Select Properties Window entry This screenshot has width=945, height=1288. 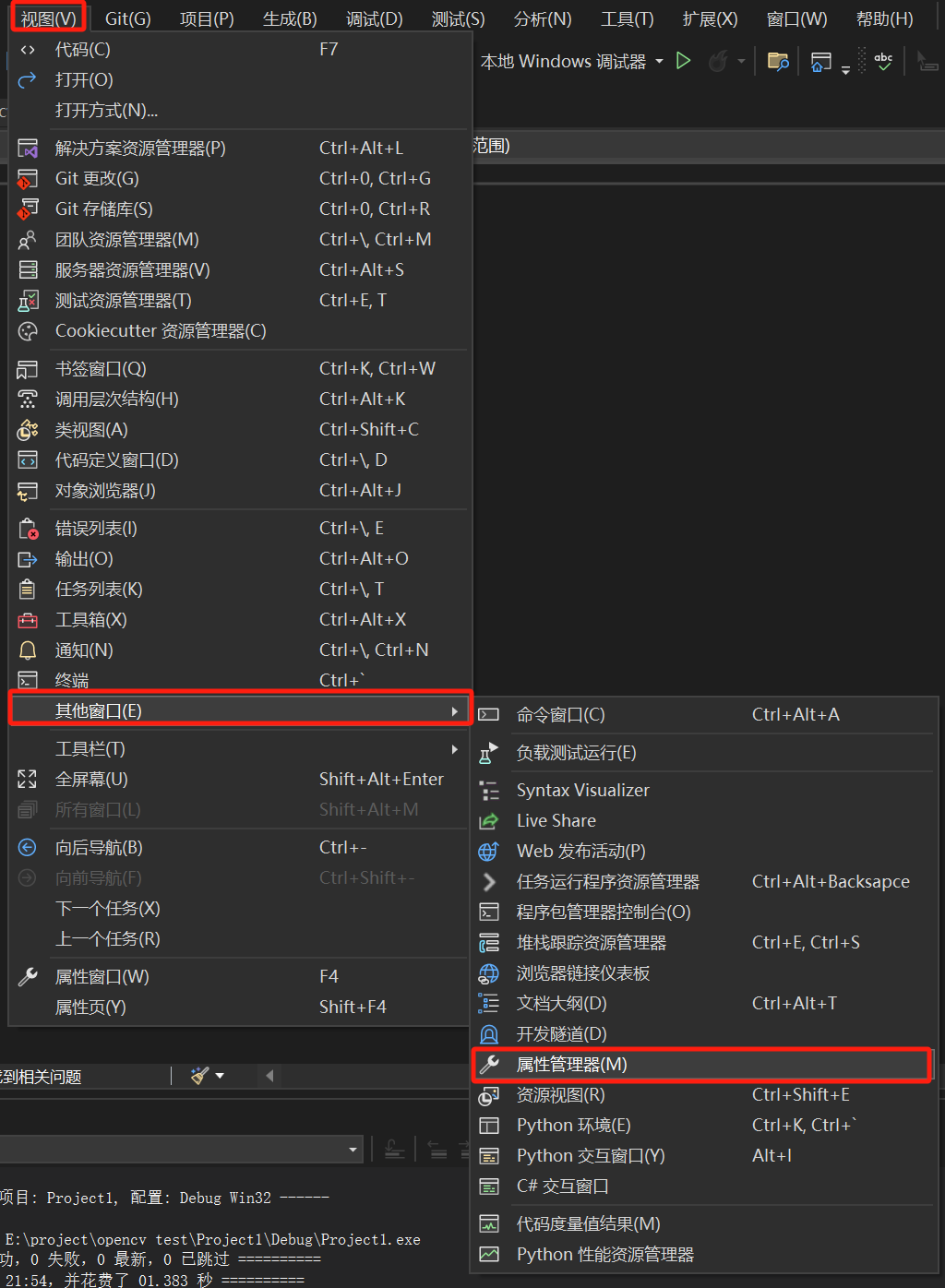pyautogui.click(x=240, y=977)
